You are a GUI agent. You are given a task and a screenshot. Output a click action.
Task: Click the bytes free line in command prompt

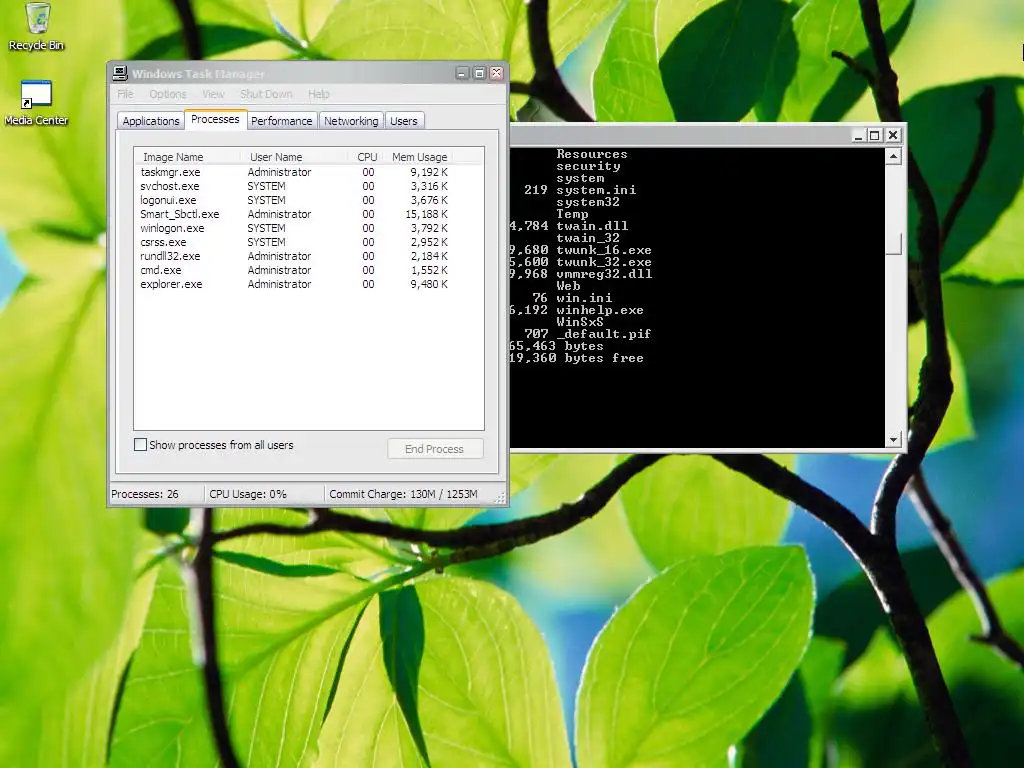[577, 359]
